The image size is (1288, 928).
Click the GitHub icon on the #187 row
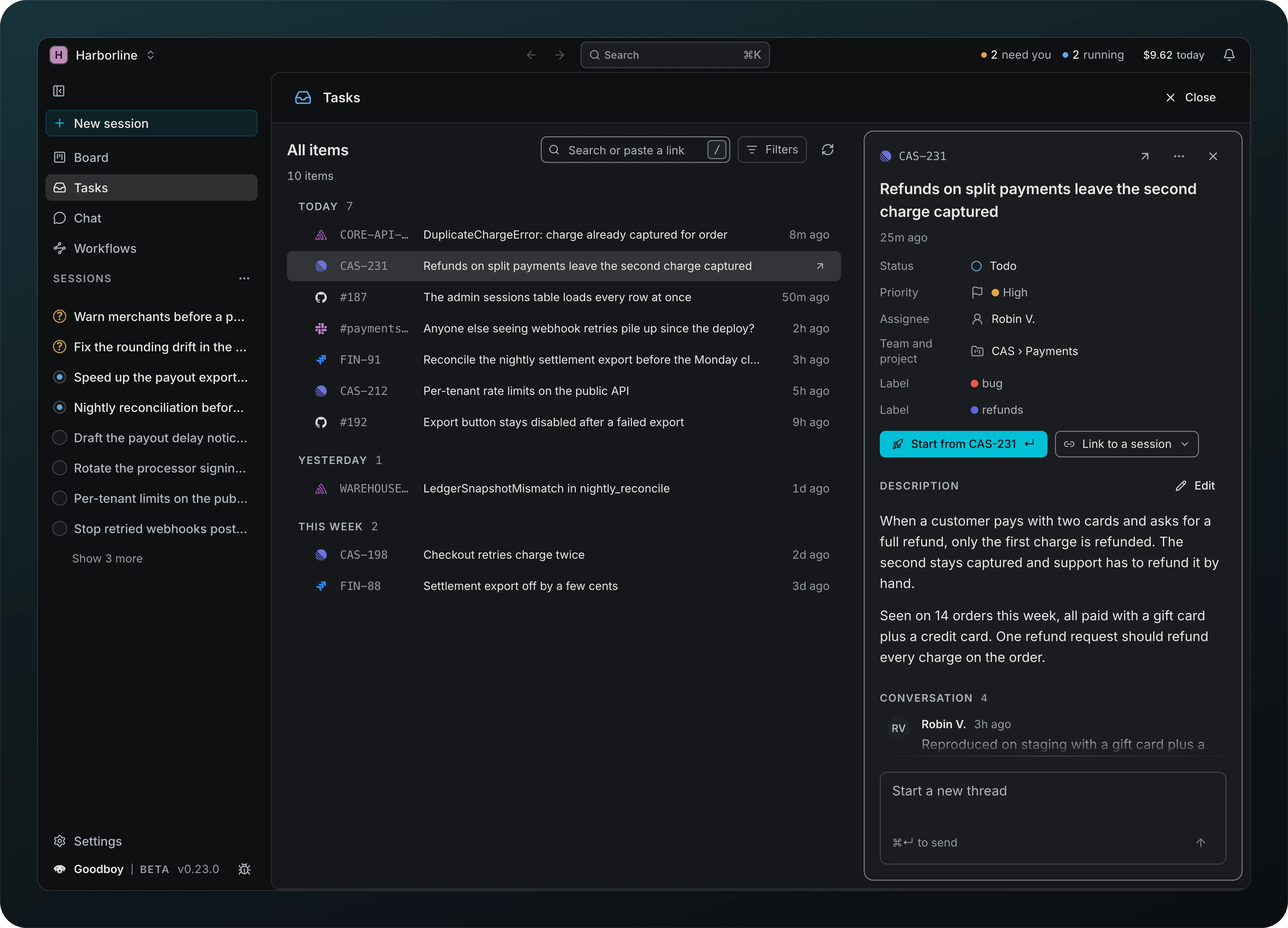pyautogui.click(x=321, y=297)
